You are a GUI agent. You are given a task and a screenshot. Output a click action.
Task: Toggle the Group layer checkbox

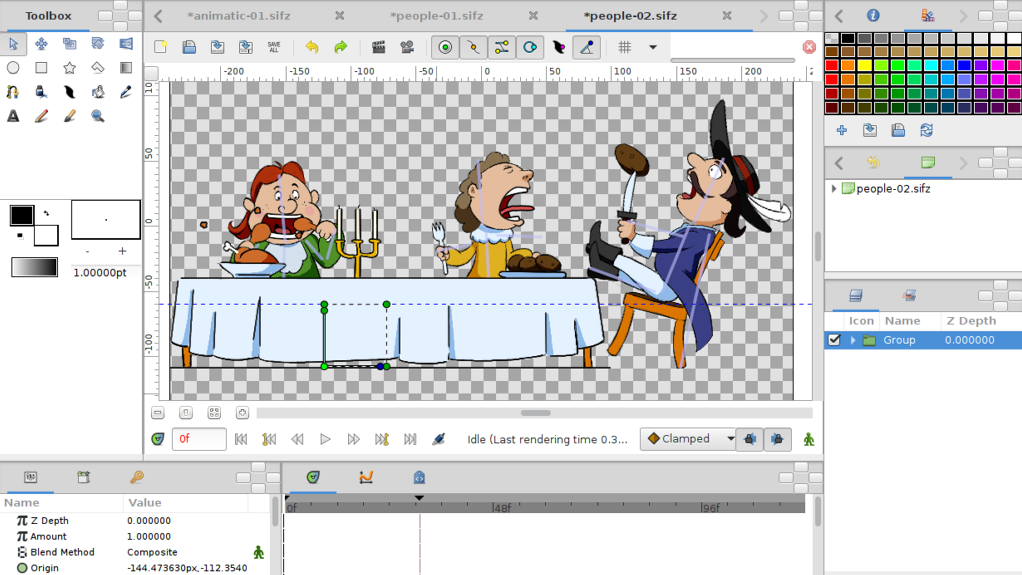click(x=834, y=340)
